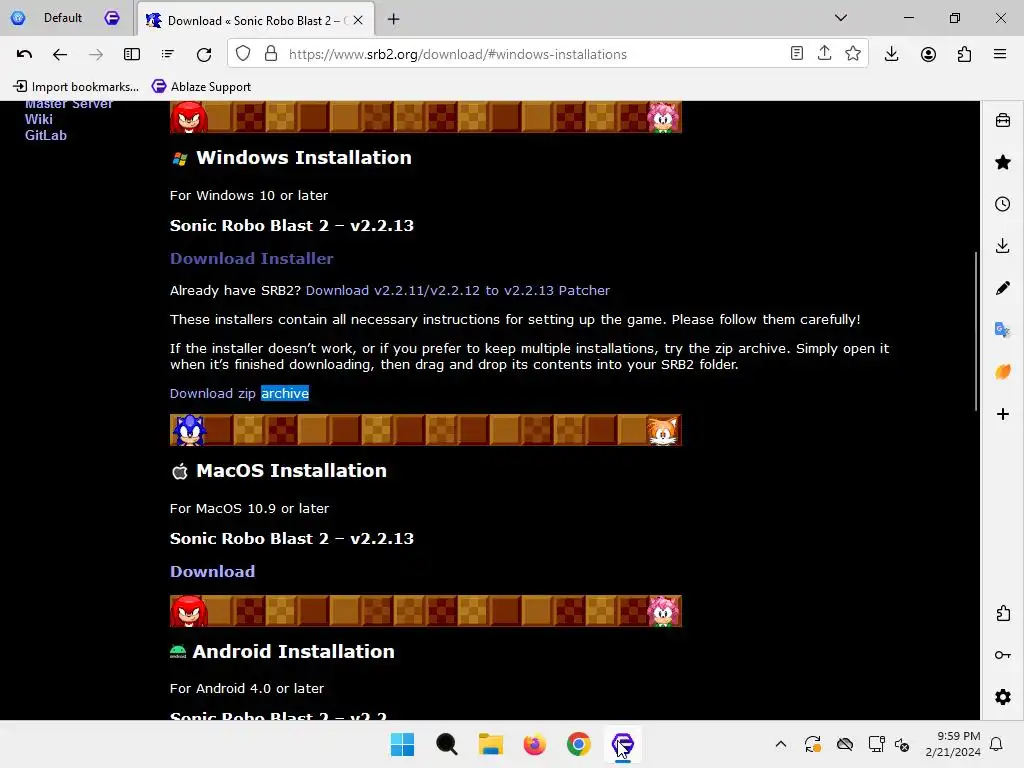Open the settings gear in the sidebar
Screen dimensions: 1024x768
click(x=1003, y=697)
